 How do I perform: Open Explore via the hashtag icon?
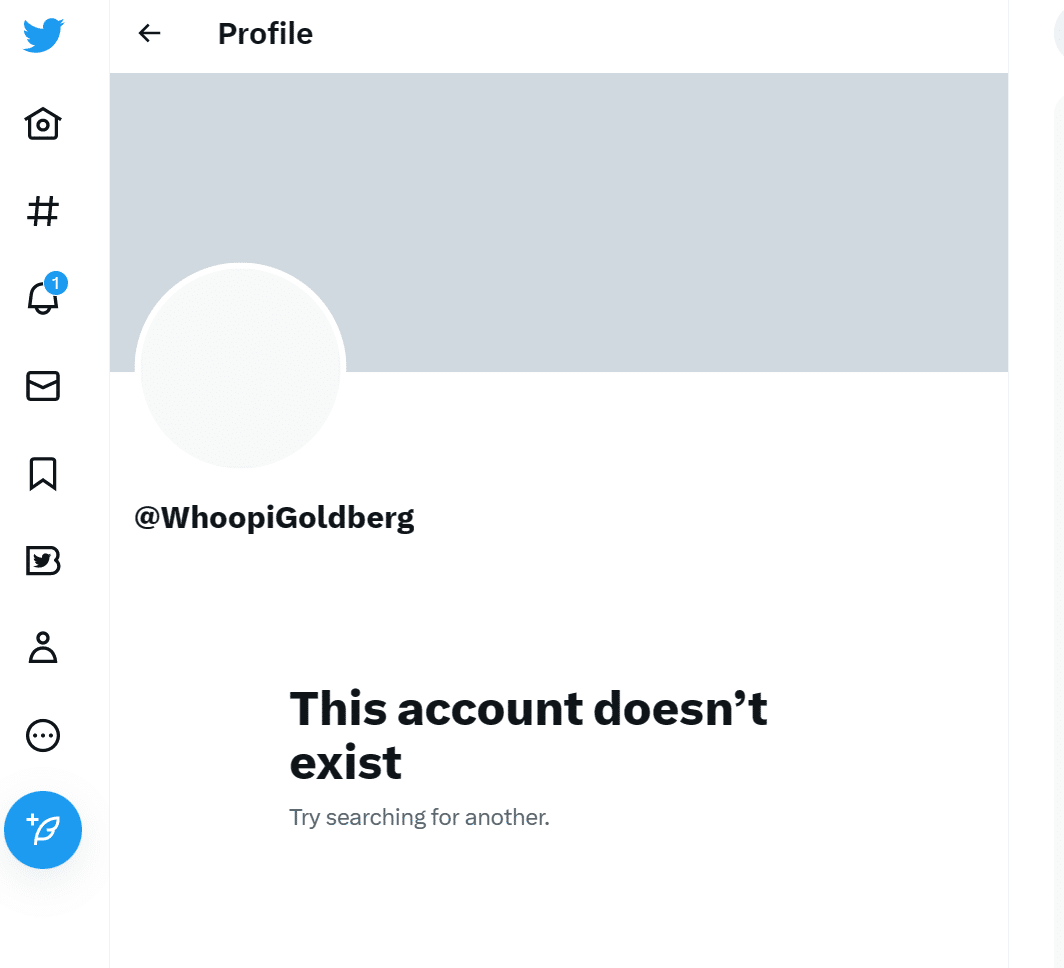point(43,211)
